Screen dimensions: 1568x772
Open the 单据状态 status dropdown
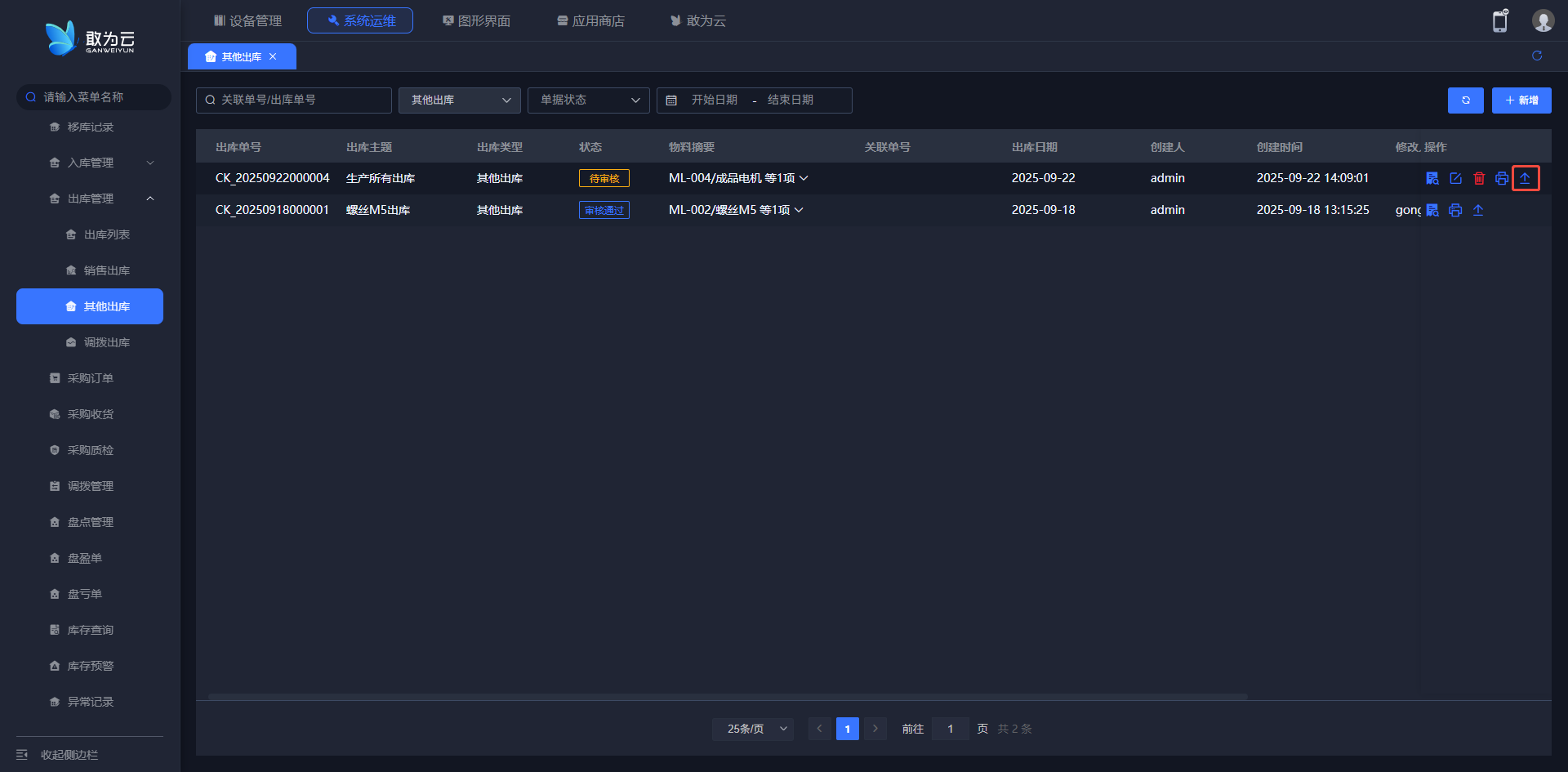(589, 100)
